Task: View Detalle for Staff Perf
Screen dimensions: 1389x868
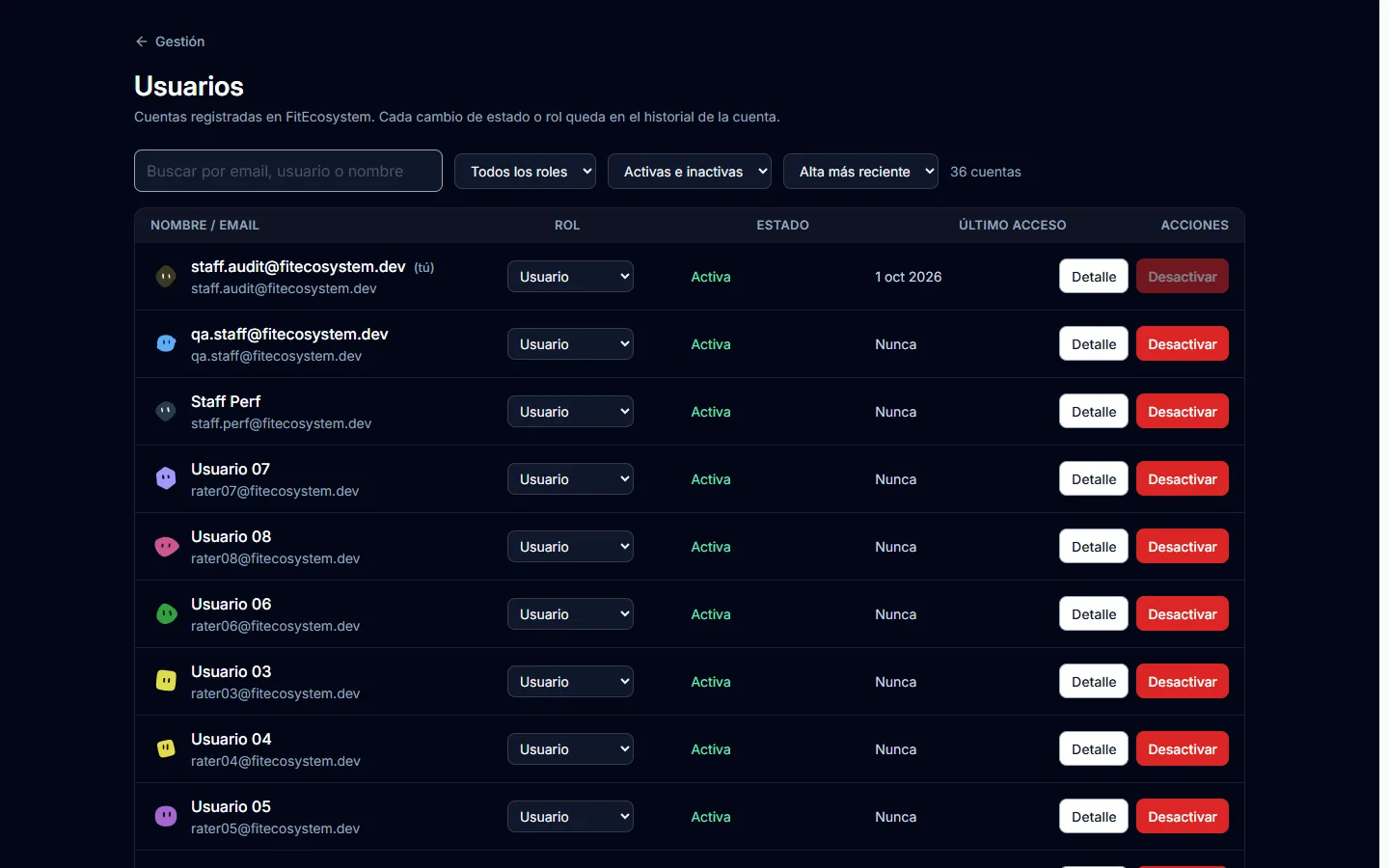Action: (1094, 412)
